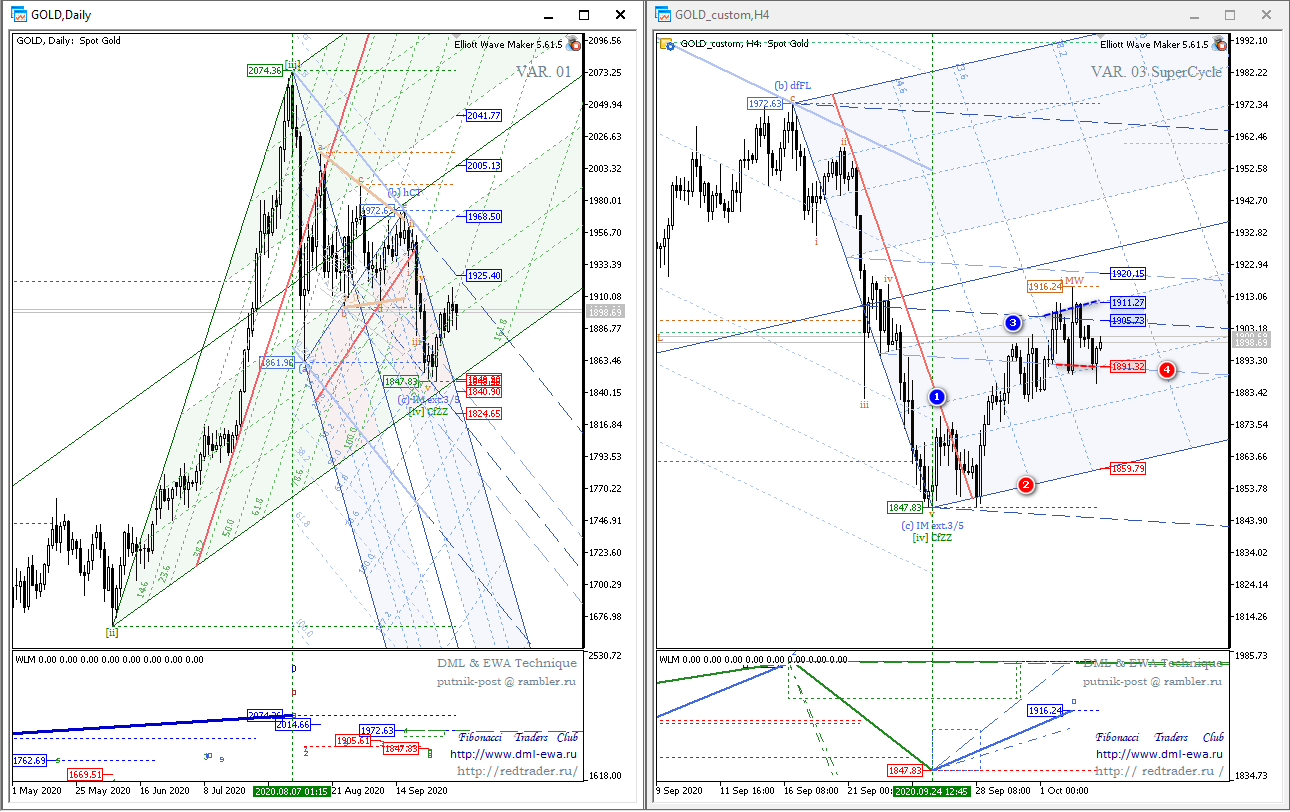Click the GOLD_custom,H4 window chart icon
Viewport: 1290px width, 812px height.
pos(664,15)
